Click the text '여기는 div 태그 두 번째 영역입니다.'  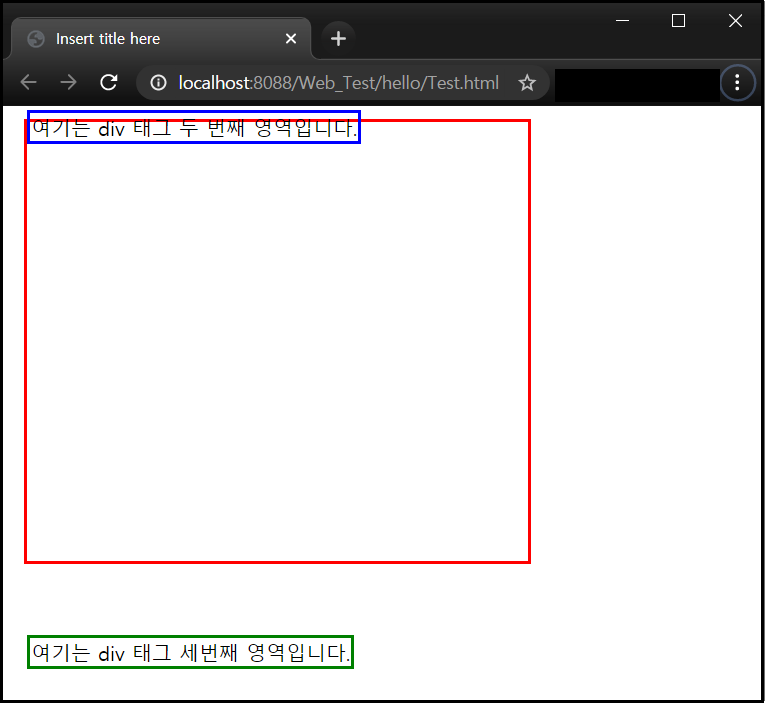coord(194,128)
